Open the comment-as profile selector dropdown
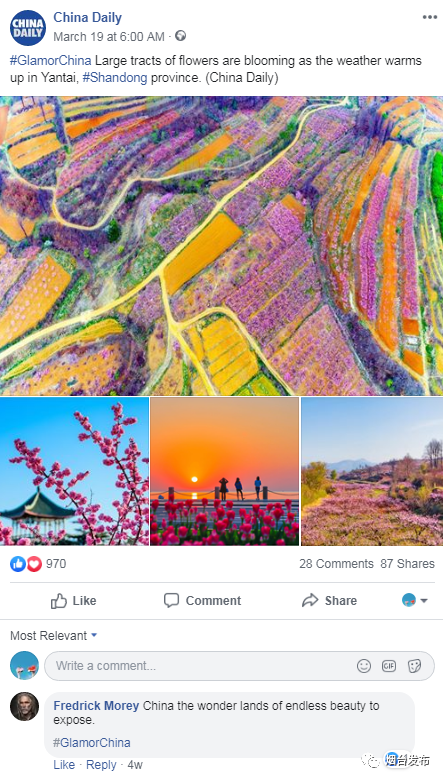443x780 pixels. pyautogui.click(x=415, y=600)
